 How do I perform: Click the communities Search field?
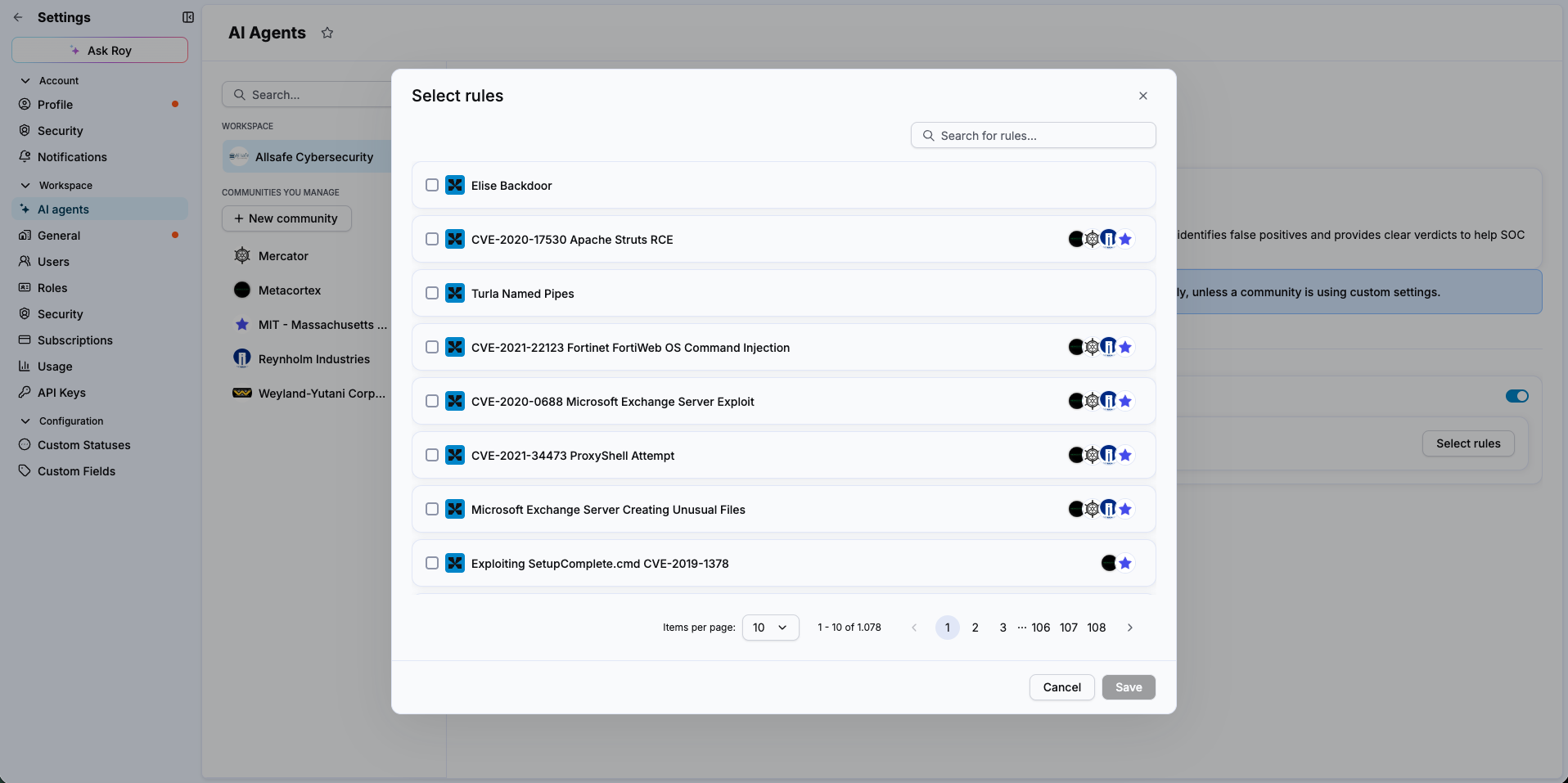[307, 95]
